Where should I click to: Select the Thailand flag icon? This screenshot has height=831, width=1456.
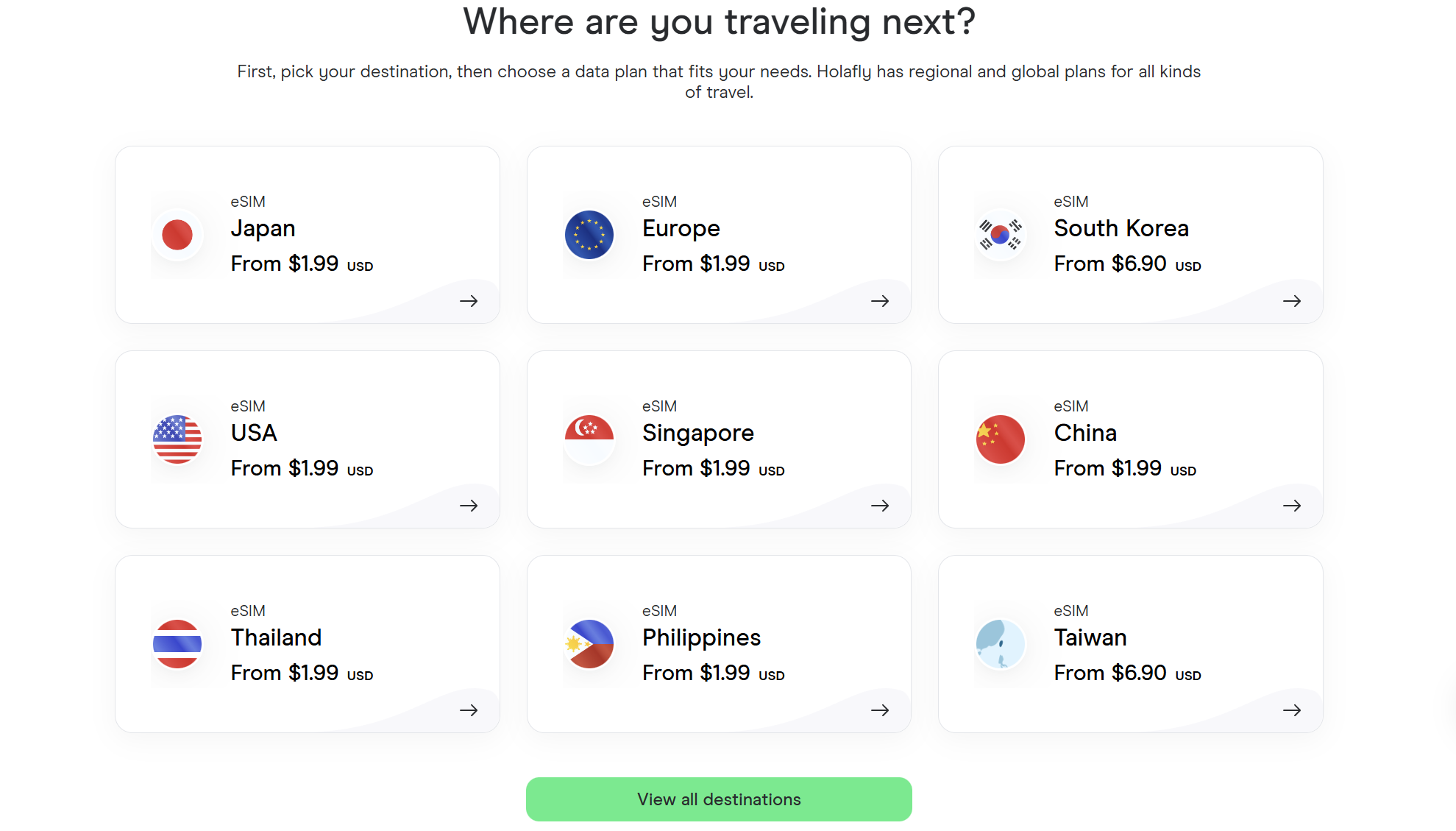(177, 644)
